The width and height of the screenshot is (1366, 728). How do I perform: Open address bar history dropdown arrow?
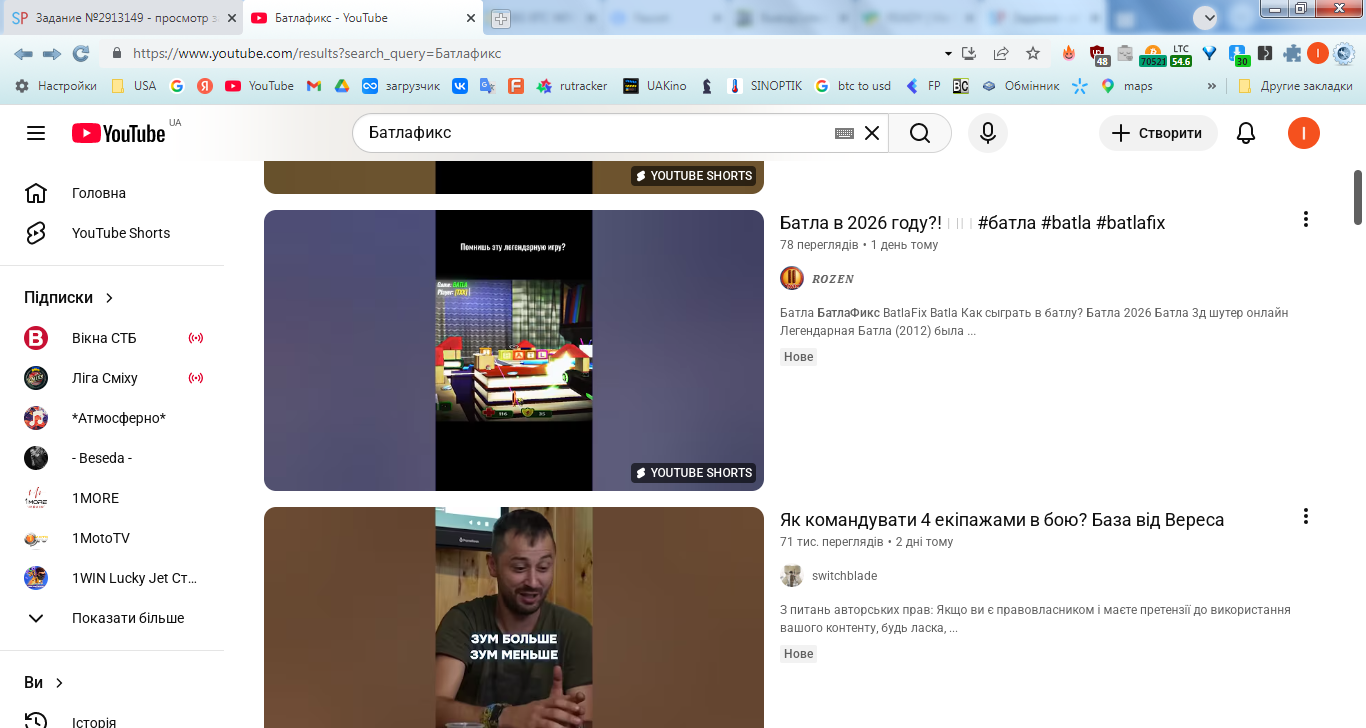click(948, 53)
